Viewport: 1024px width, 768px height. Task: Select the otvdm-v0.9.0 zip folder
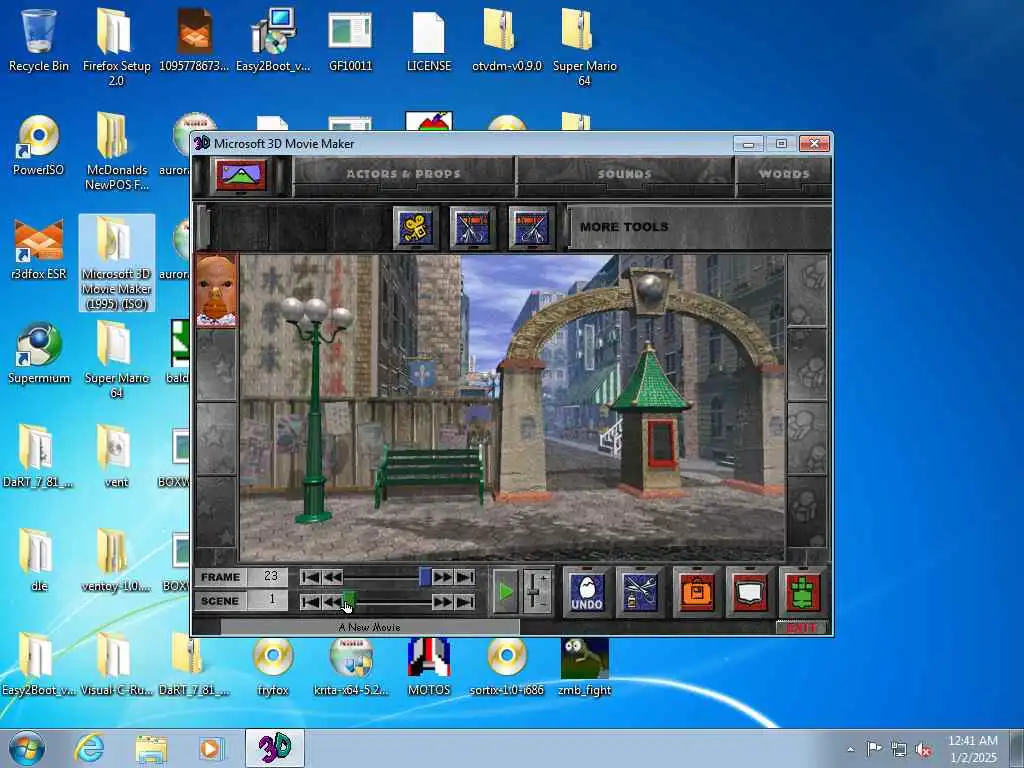[x=507, y=40]
